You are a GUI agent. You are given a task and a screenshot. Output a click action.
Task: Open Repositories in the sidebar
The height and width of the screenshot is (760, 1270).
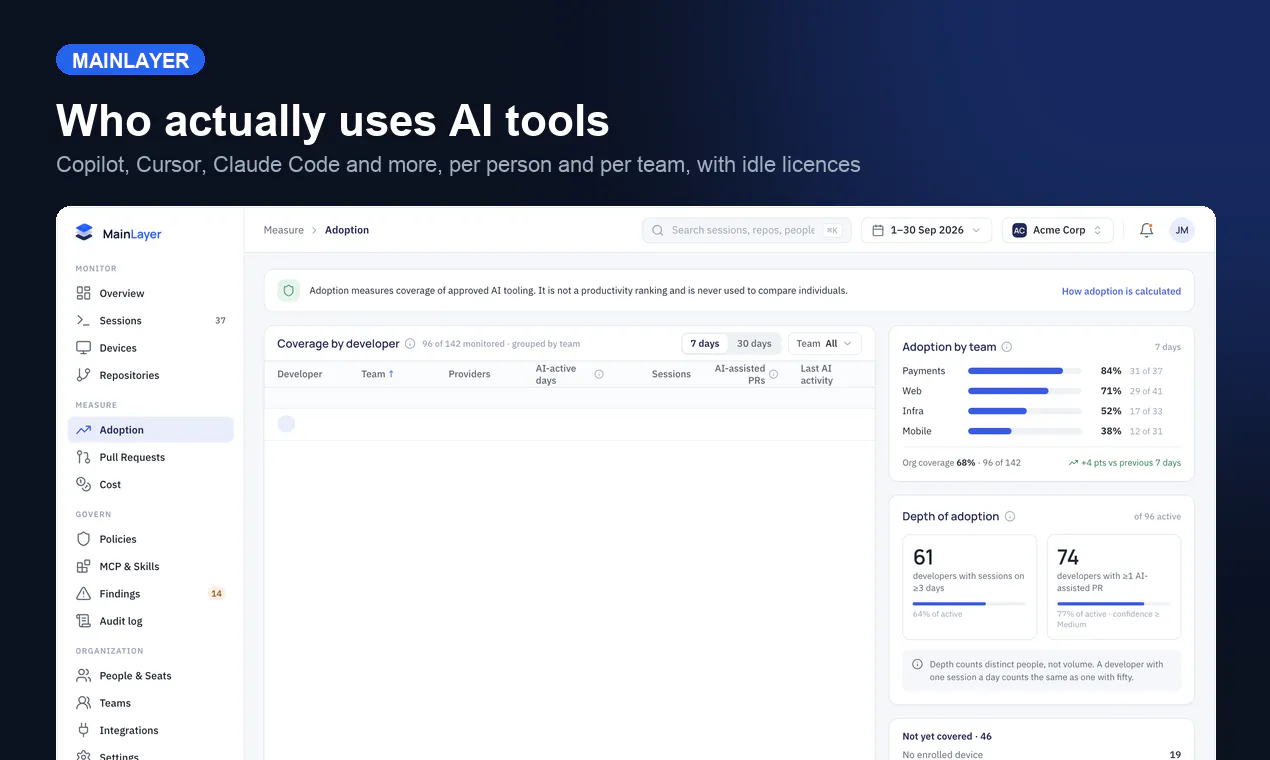[x=150, y=375]
